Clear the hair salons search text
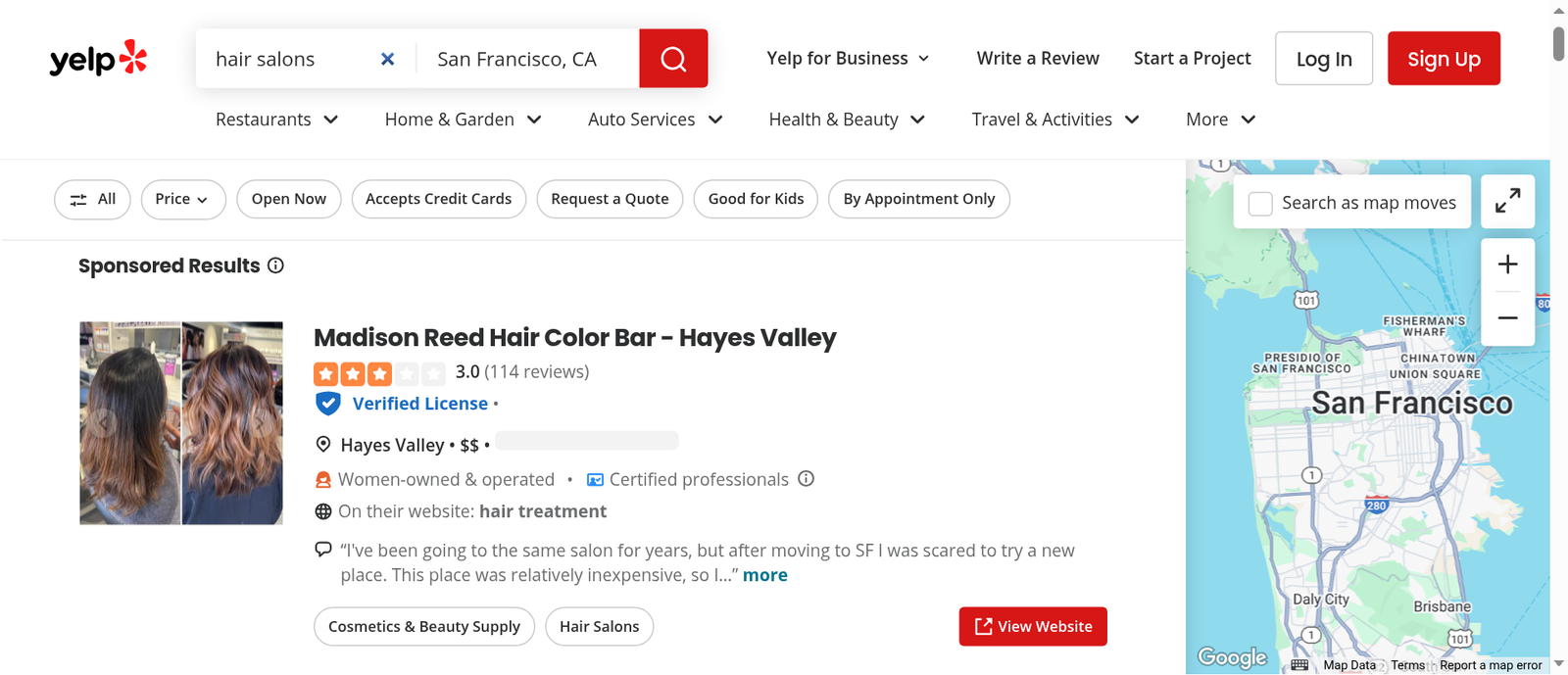 coord(388,59)
